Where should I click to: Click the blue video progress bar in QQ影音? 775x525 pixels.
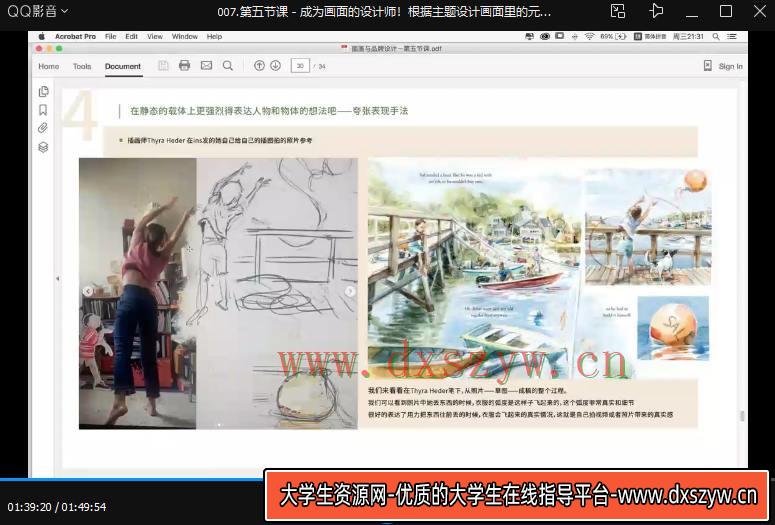[131, 479]
